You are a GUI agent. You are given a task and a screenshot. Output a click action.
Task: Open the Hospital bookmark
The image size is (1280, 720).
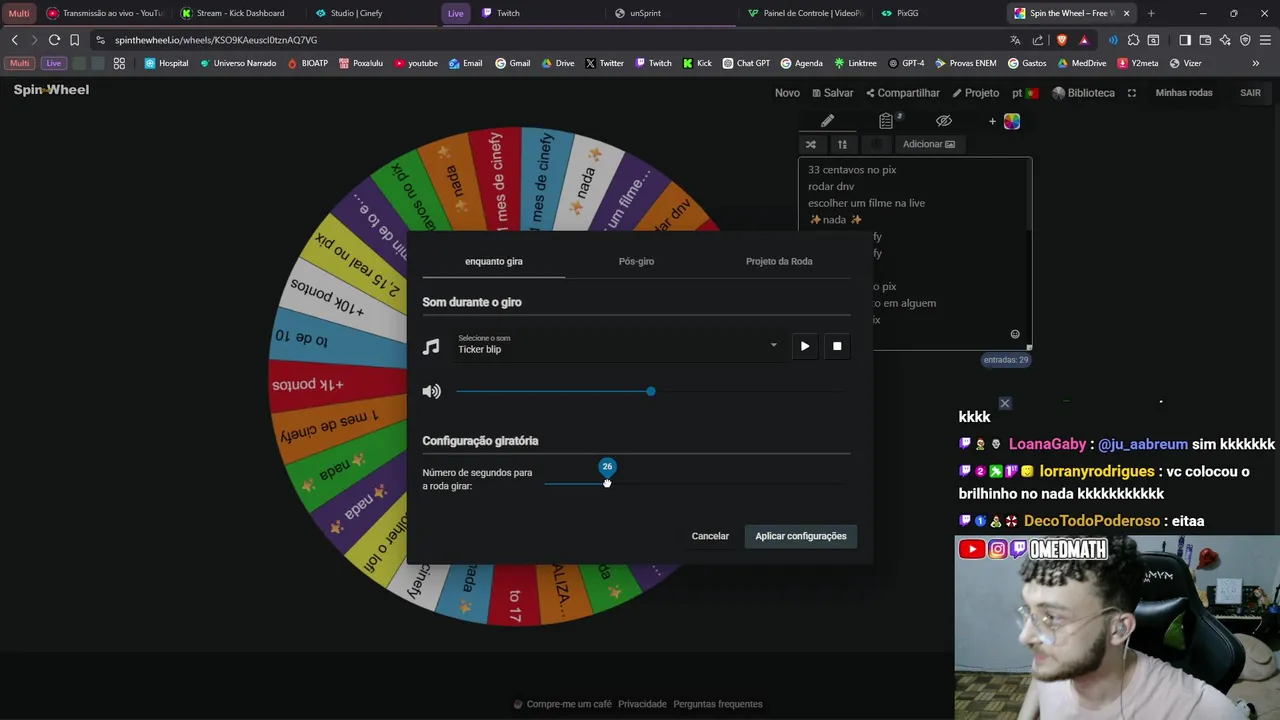(x=166, y=63)
